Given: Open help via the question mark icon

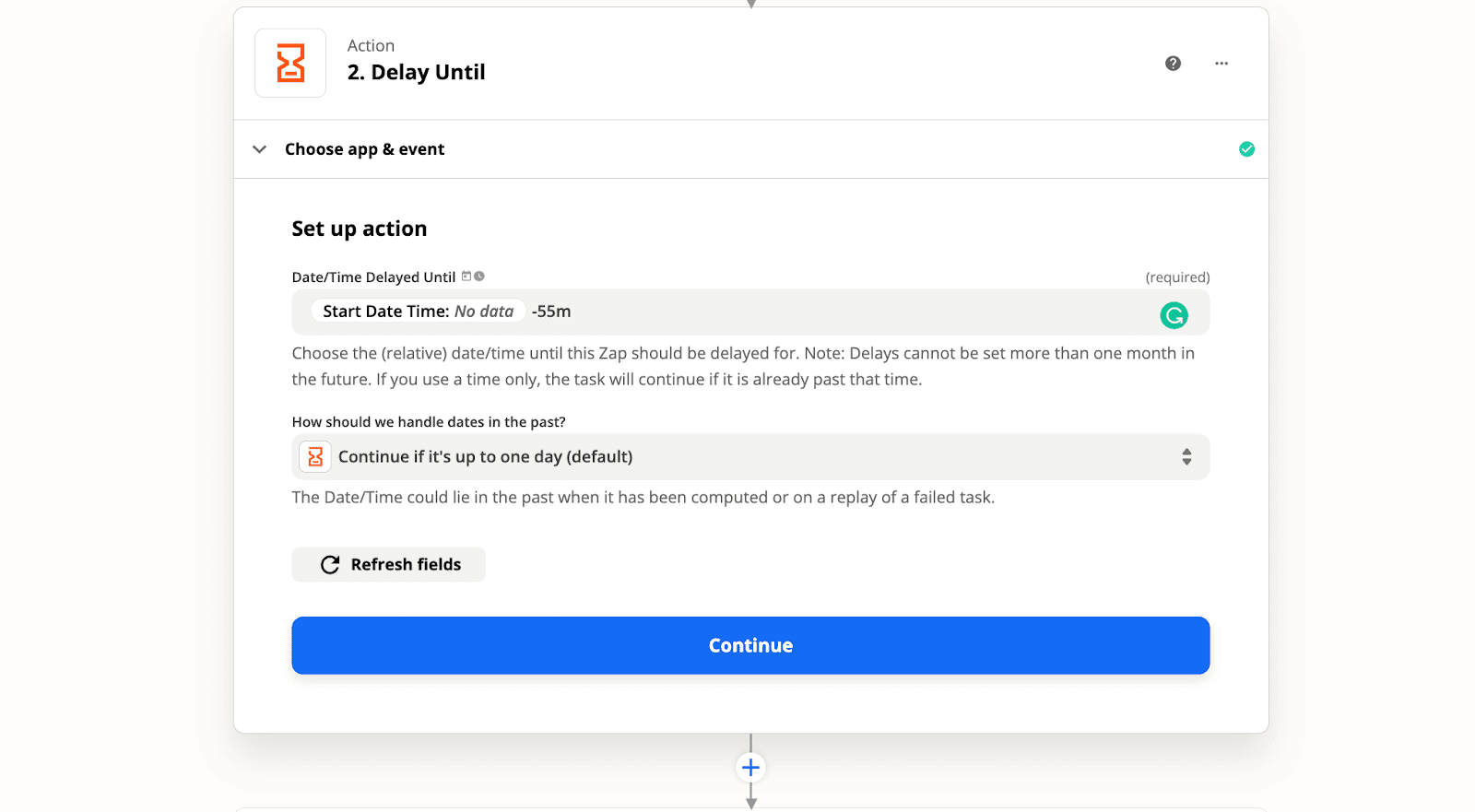Looking at the screenshot, I should point(1173,64).
